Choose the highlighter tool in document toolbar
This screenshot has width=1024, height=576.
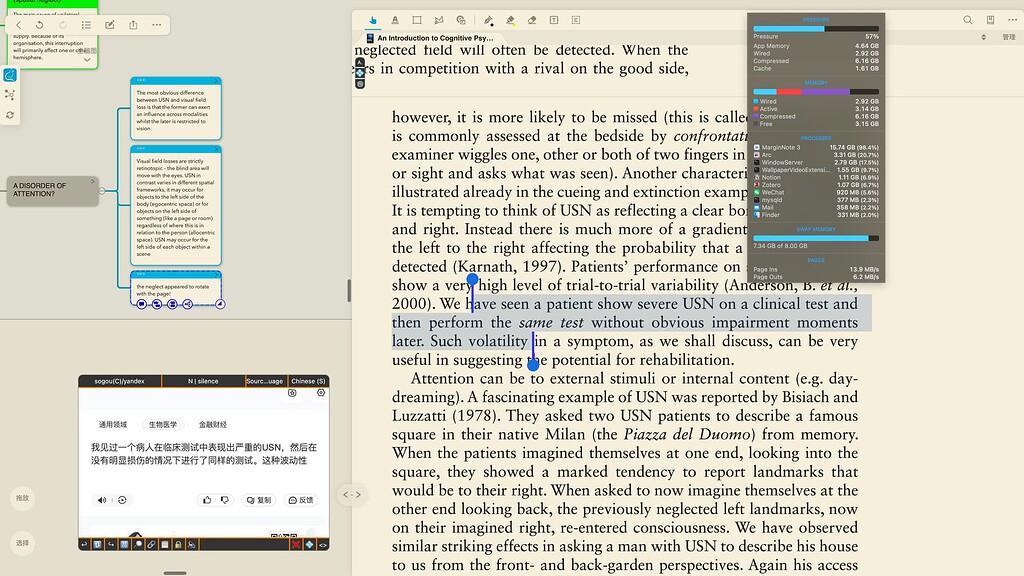point(510,20)
